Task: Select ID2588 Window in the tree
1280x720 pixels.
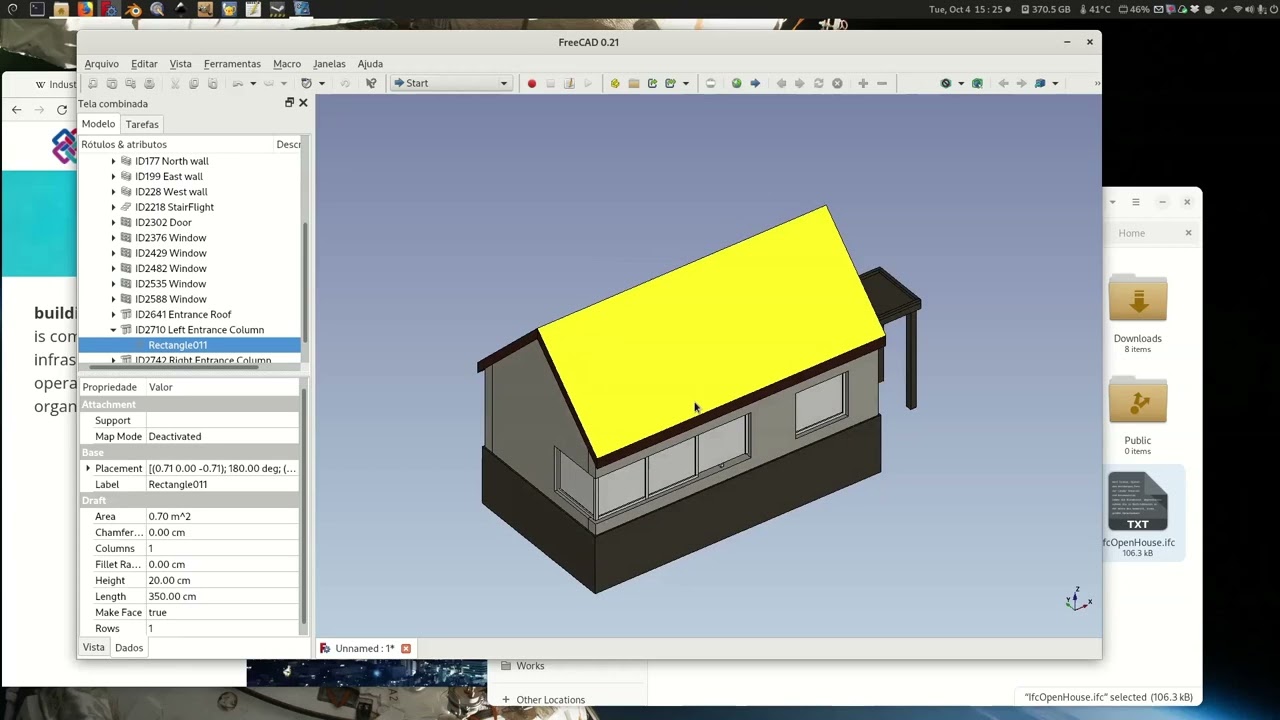Action: pyautogui.click(x=170, y=299)
